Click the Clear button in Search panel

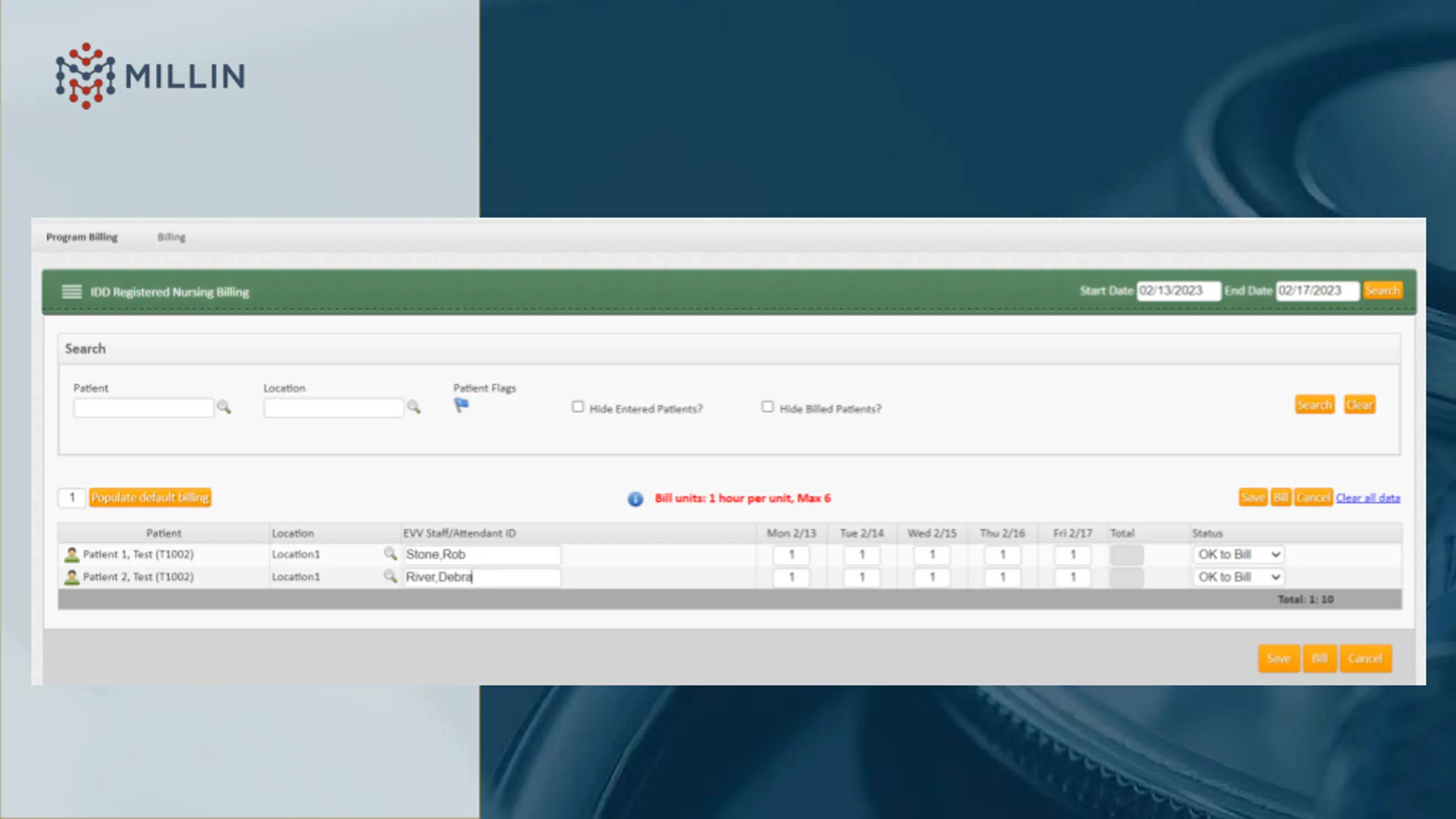1359,405
